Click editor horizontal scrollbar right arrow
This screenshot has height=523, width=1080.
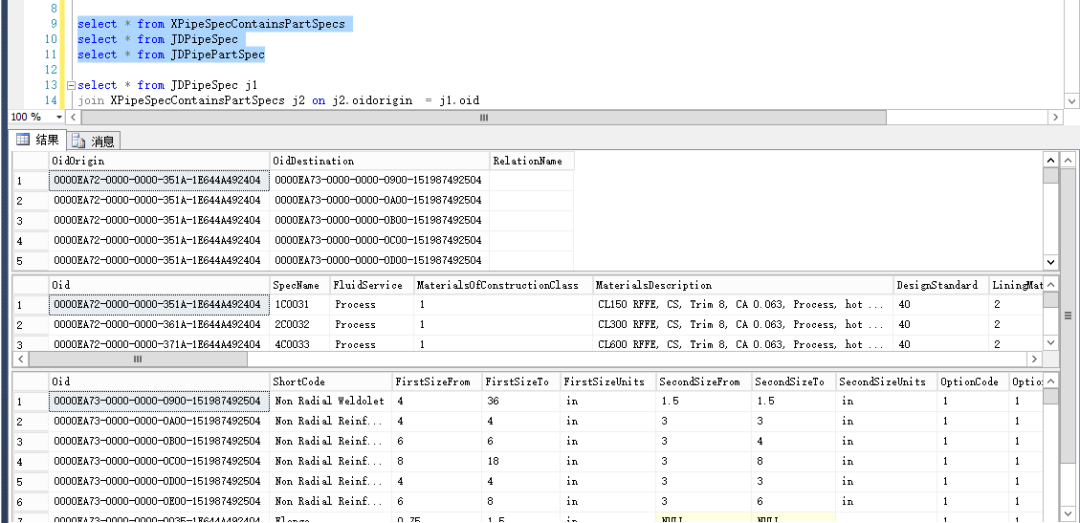[x=1056, y=117]
